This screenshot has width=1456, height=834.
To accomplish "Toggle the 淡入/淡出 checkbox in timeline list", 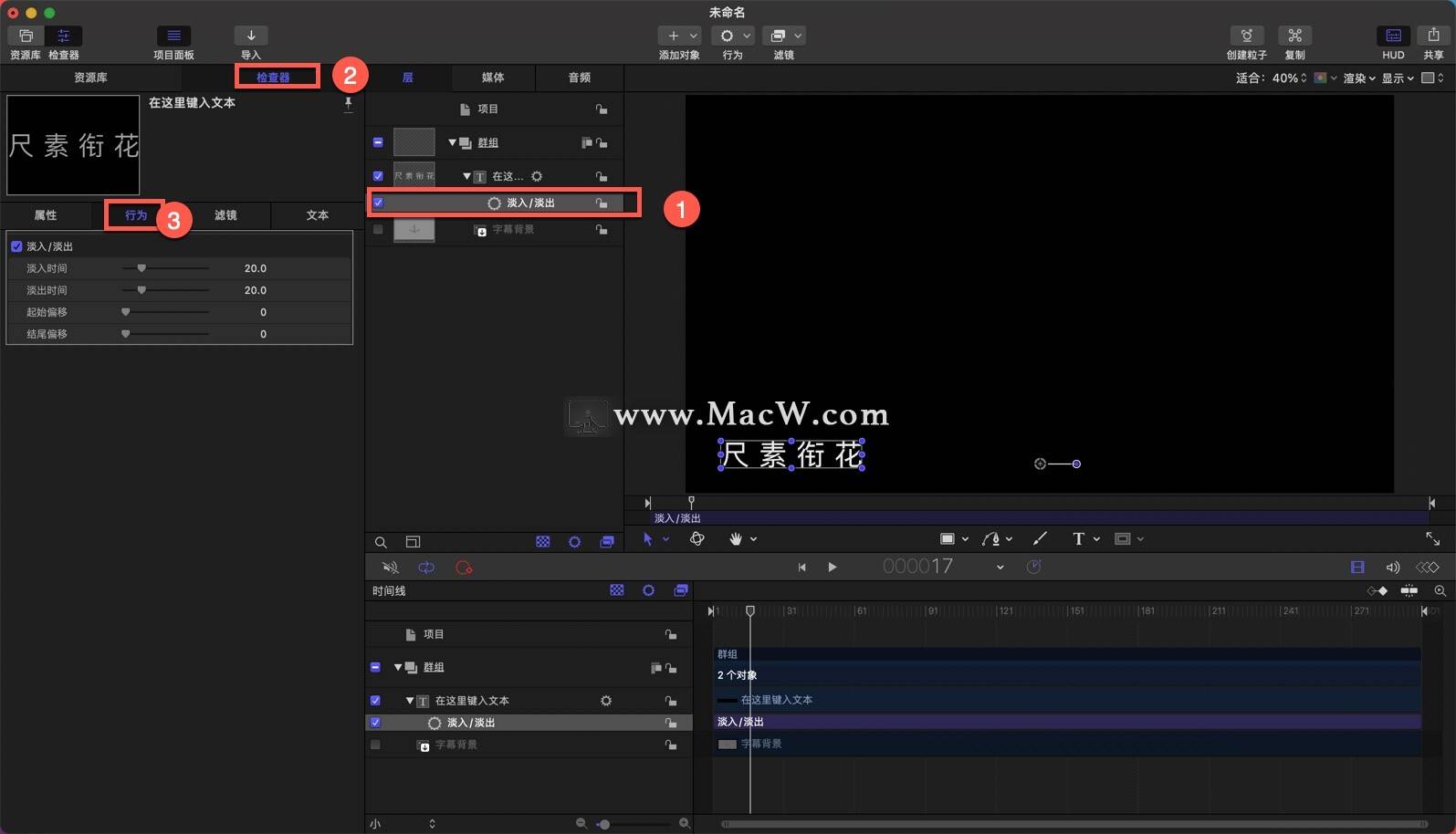I will click(x=375, y=723).
